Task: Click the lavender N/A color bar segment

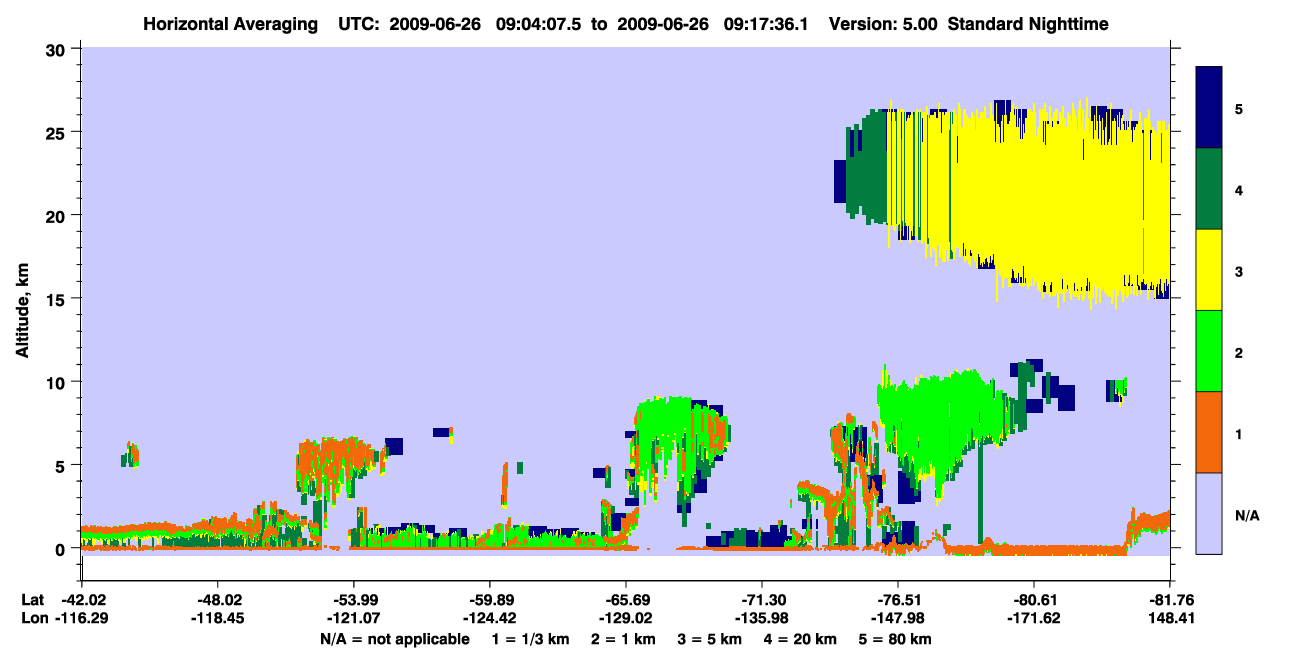Action: 1209,513
